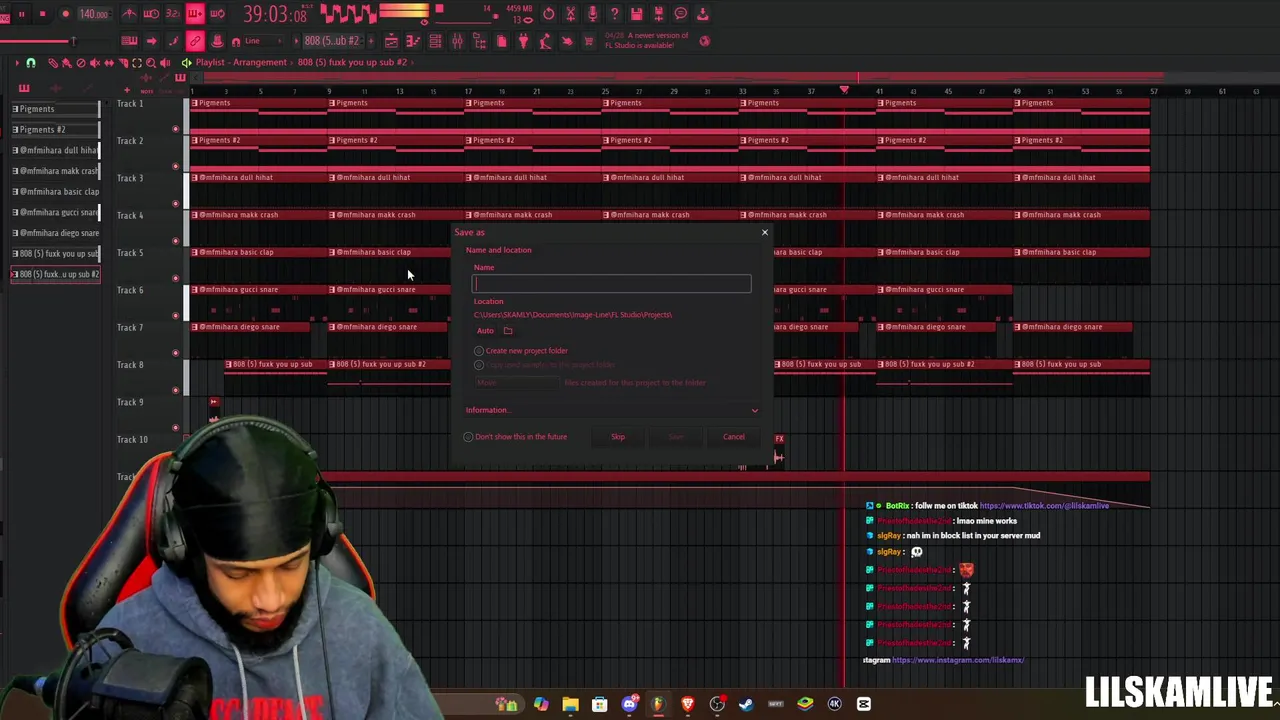Click Cancel in the Save as dialog
Image resolution: width=1280 pixels, height=720 pixels.
[734, 437]
